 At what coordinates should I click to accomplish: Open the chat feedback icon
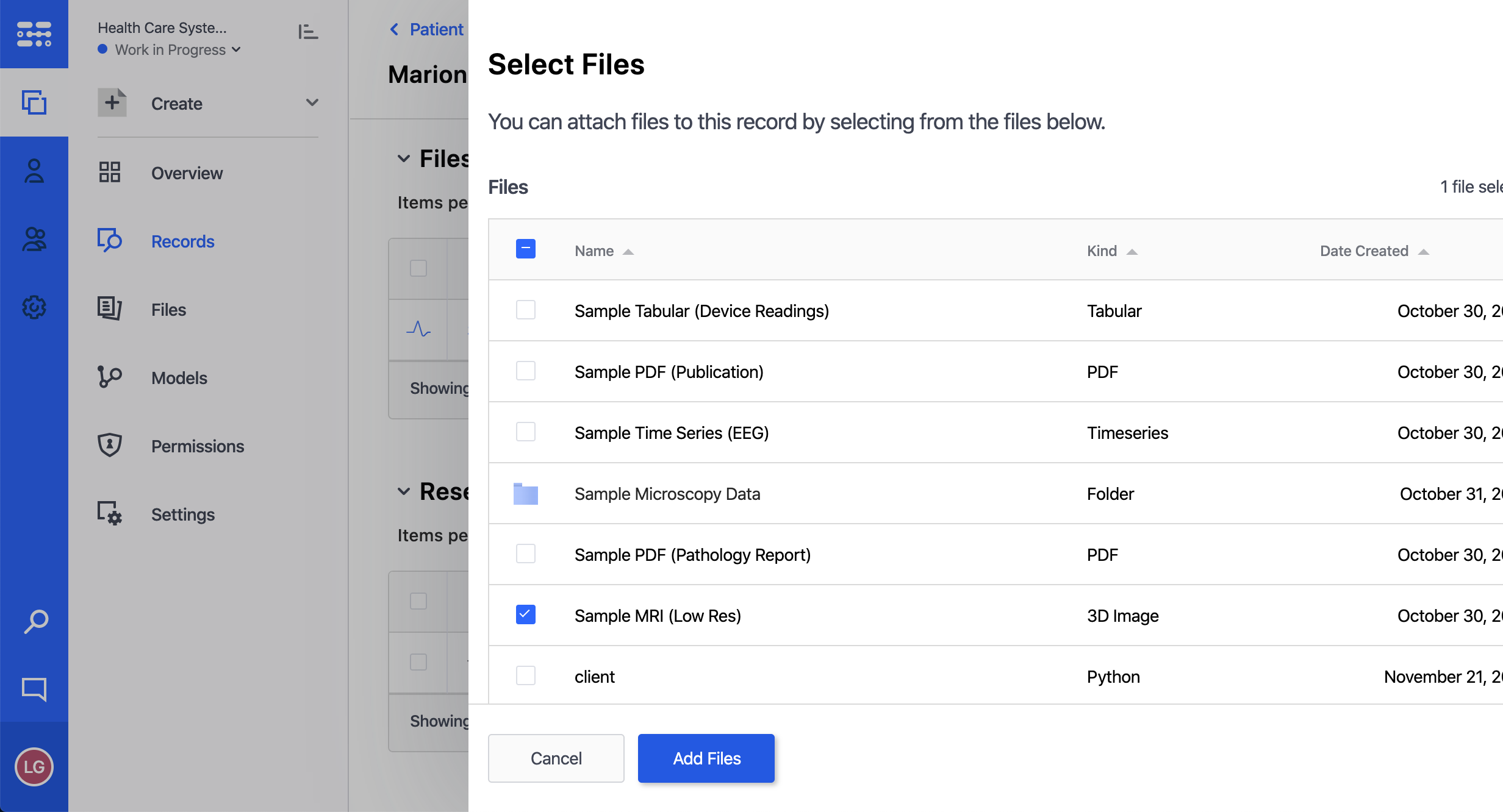point(34,689)
